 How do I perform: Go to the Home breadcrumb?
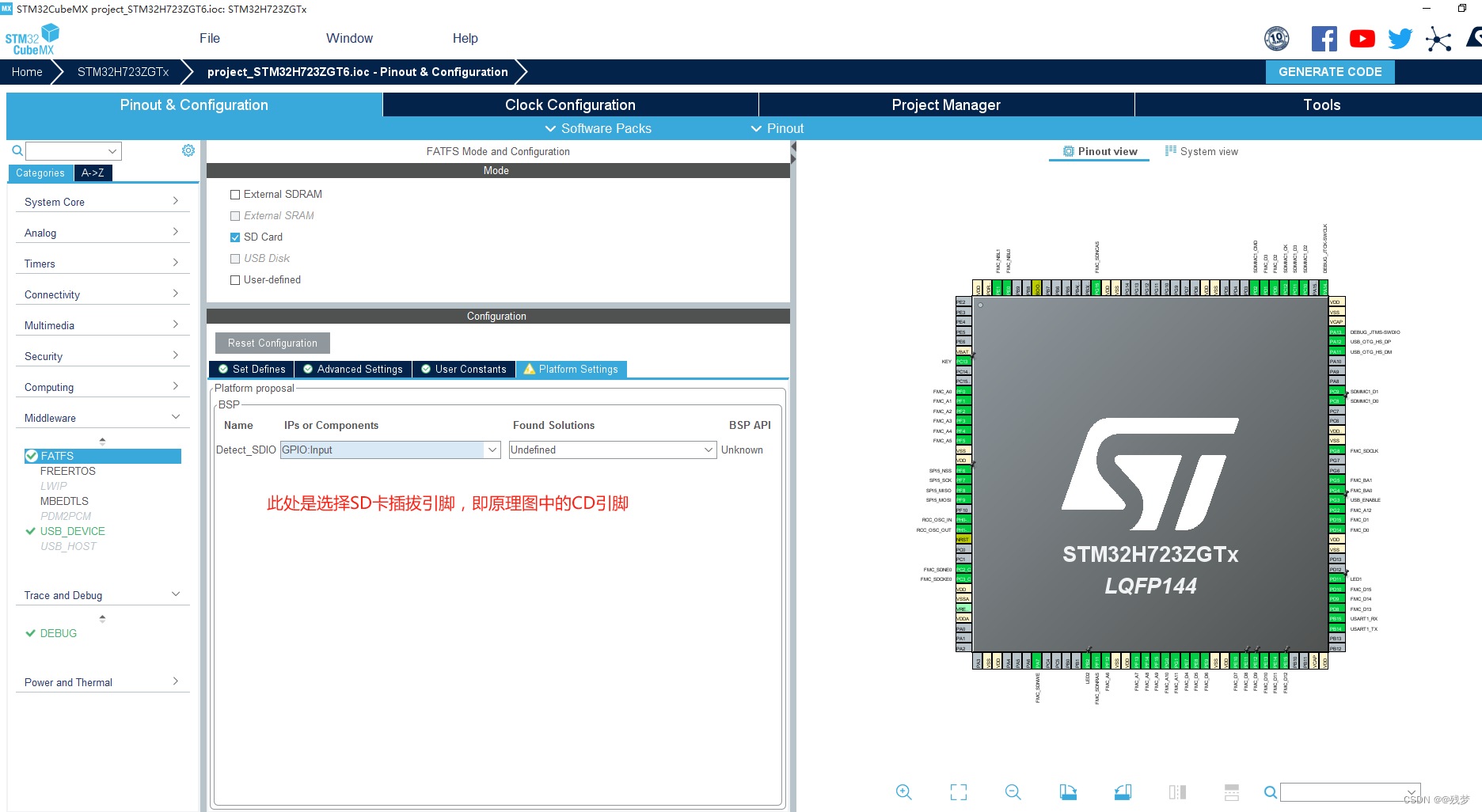point(27,71)
